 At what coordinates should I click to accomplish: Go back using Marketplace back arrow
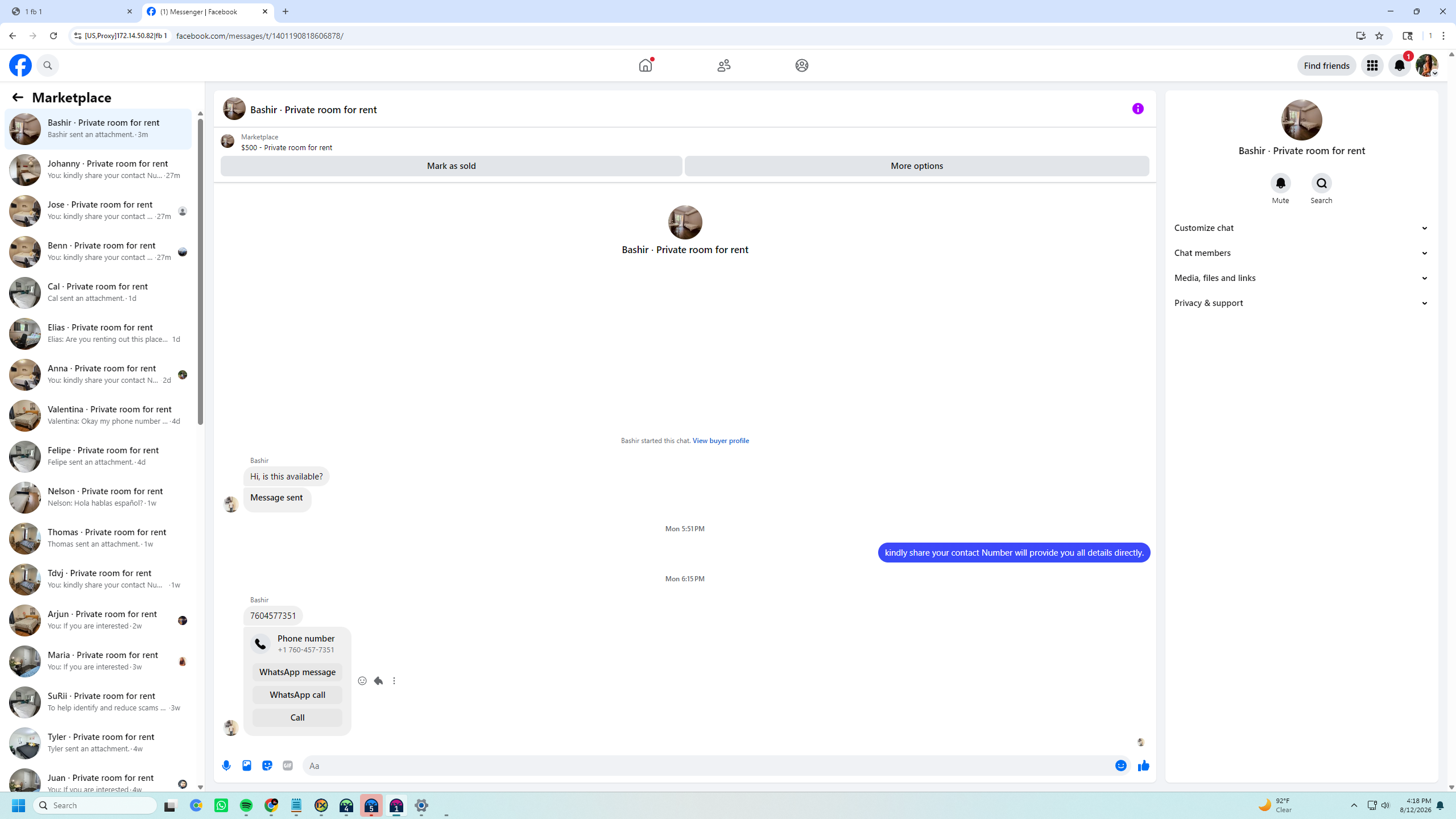18,97
